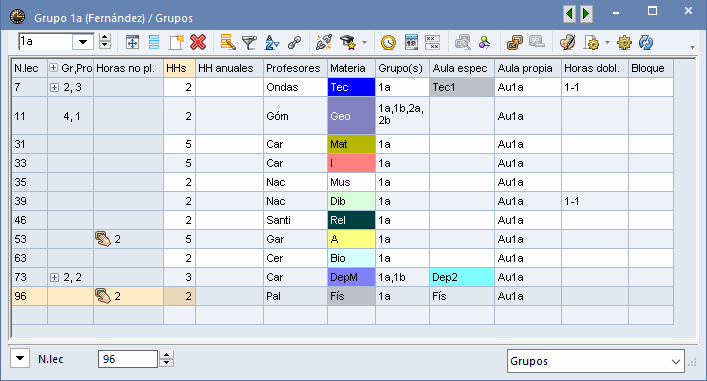The height and width of the screenshot is (381, 707).
Task: Click the calendar icon showing 18
Action: coord(411,42)
